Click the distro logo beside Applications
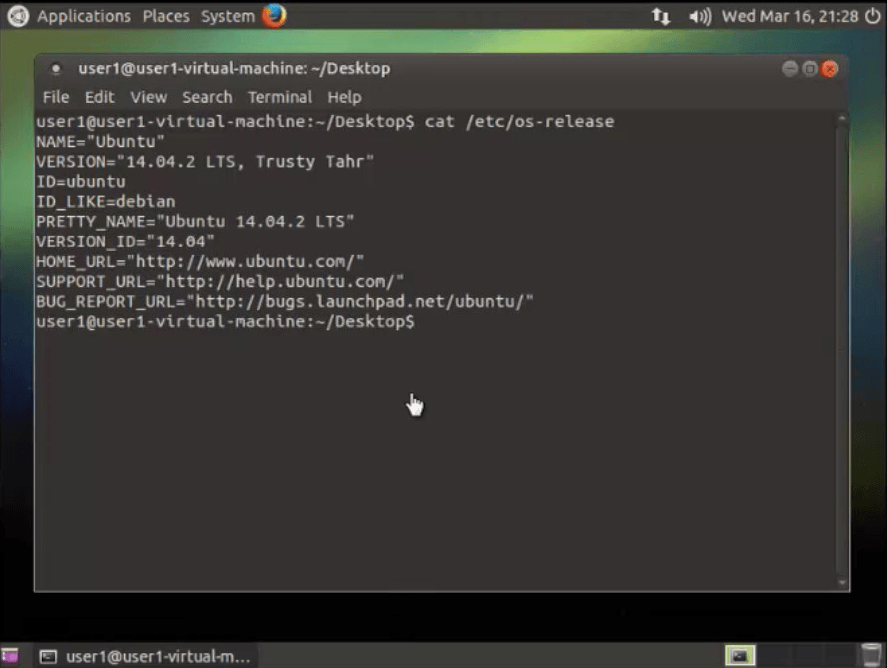 click(18, 16)
